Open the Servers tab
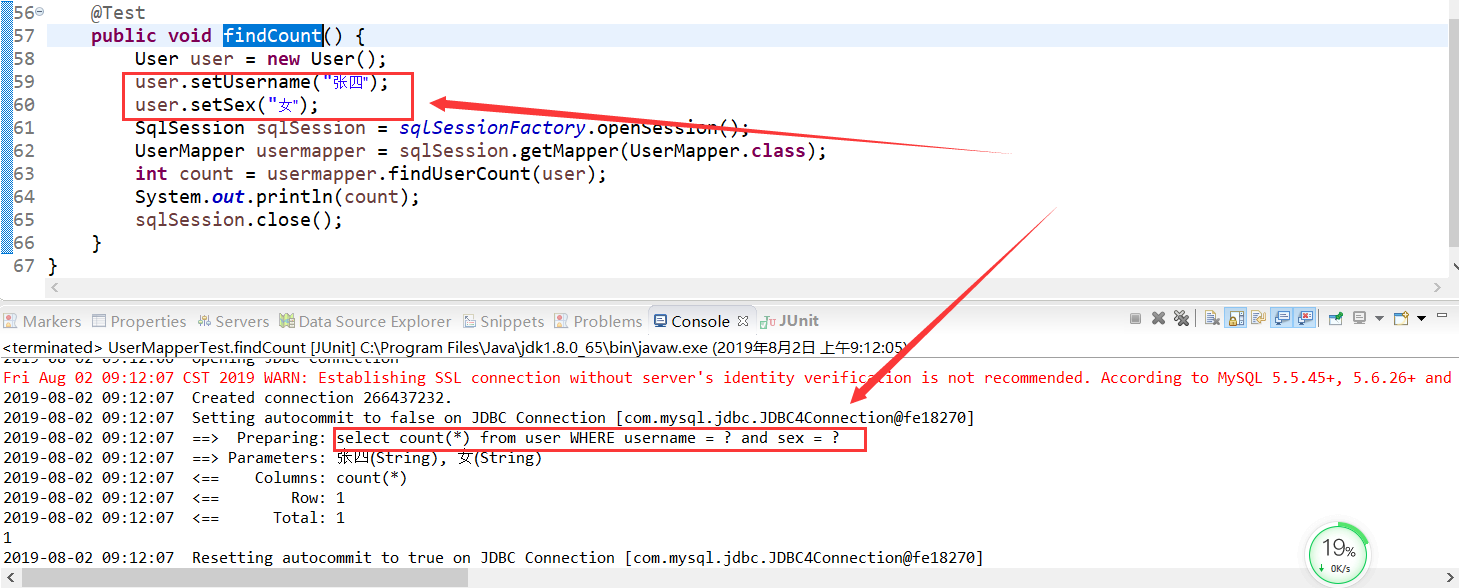 point(233,321)
